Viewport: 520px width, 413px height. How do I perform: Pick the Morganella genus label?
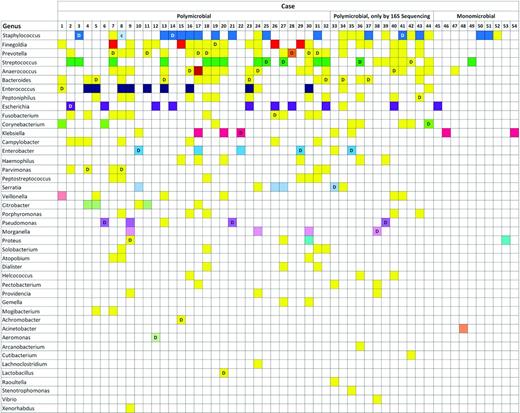pos(16,232)
